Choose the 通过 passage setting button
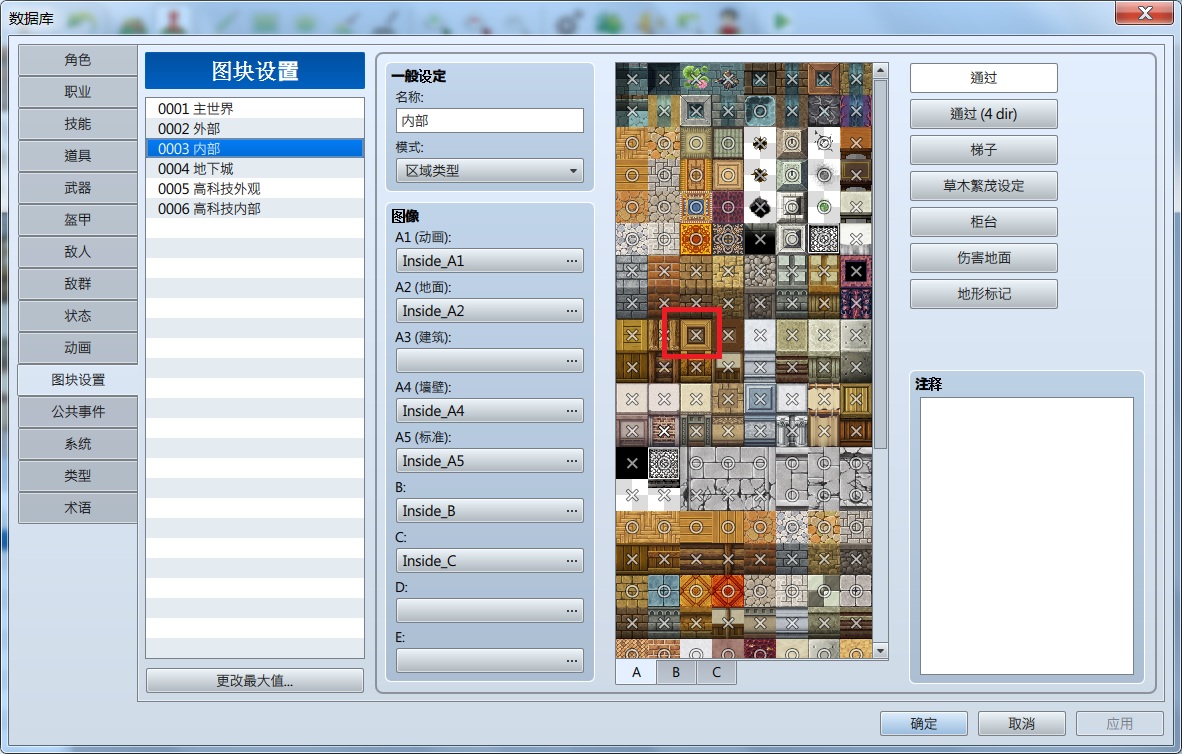Image resolution: width=1182 pixels, height=754 pixels. click(x=984, y=78)
